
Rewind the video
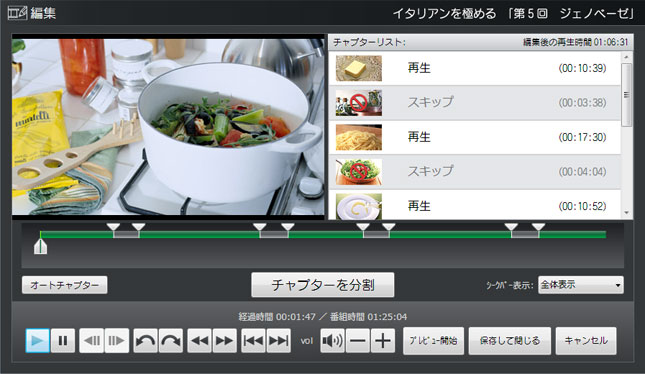pyautogui.click(x=200, y=341)
